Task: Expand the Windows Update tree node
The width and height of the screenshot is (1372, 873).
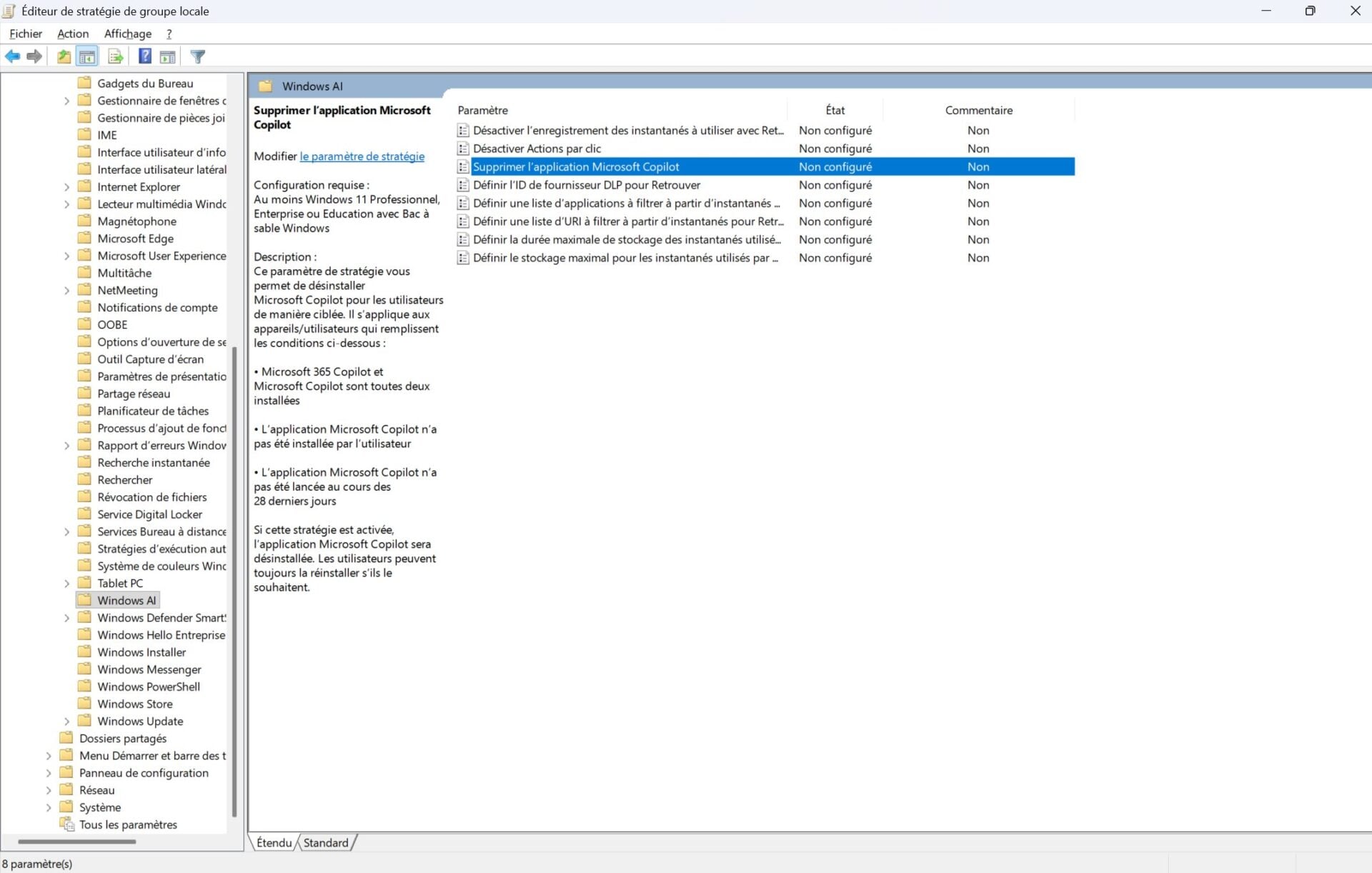Action: pyautogui.click(x=66, y=722)
